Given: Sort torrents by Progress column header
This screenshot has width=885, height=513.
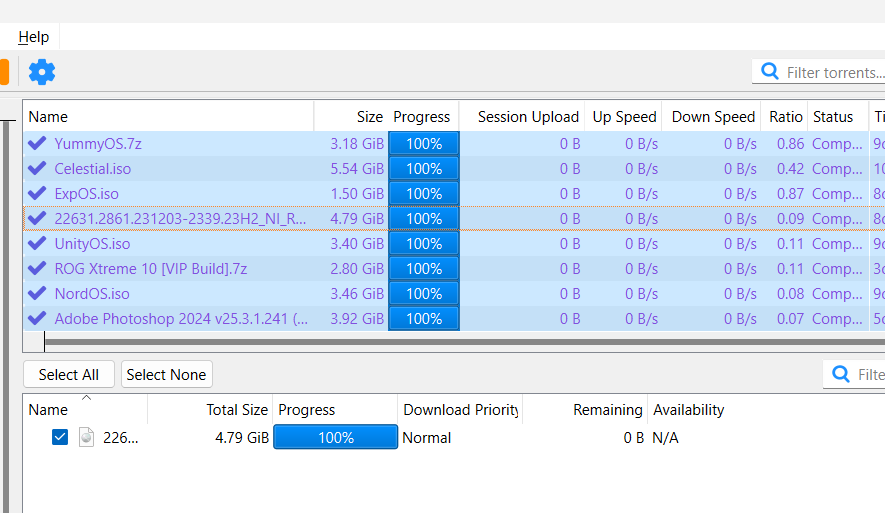Looking at the screenshot, I should pyautogui.click(x=423, y=117).
